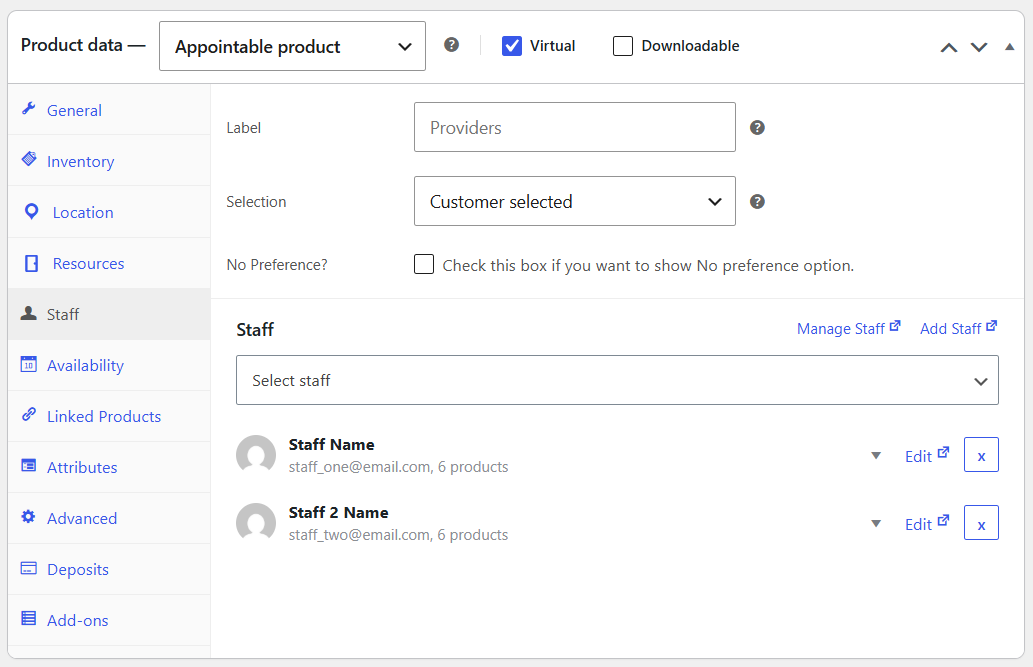1033x667 pixels.
Task: Select the Staff tab
Action: 109,314
